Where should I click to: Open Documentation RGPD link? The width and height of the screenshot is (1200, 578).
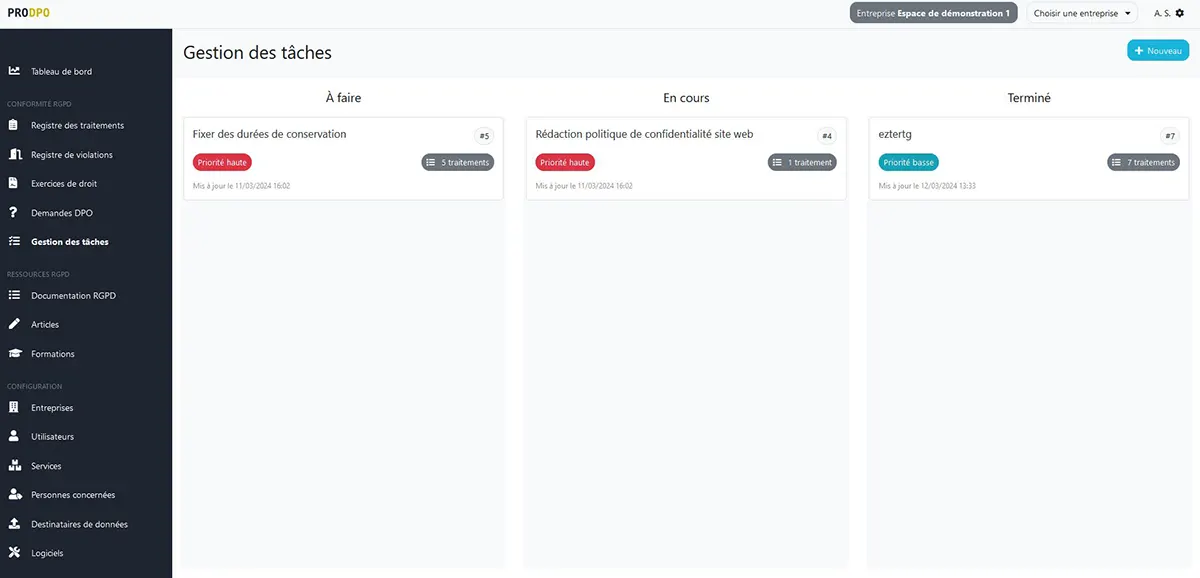click(73, 296)
